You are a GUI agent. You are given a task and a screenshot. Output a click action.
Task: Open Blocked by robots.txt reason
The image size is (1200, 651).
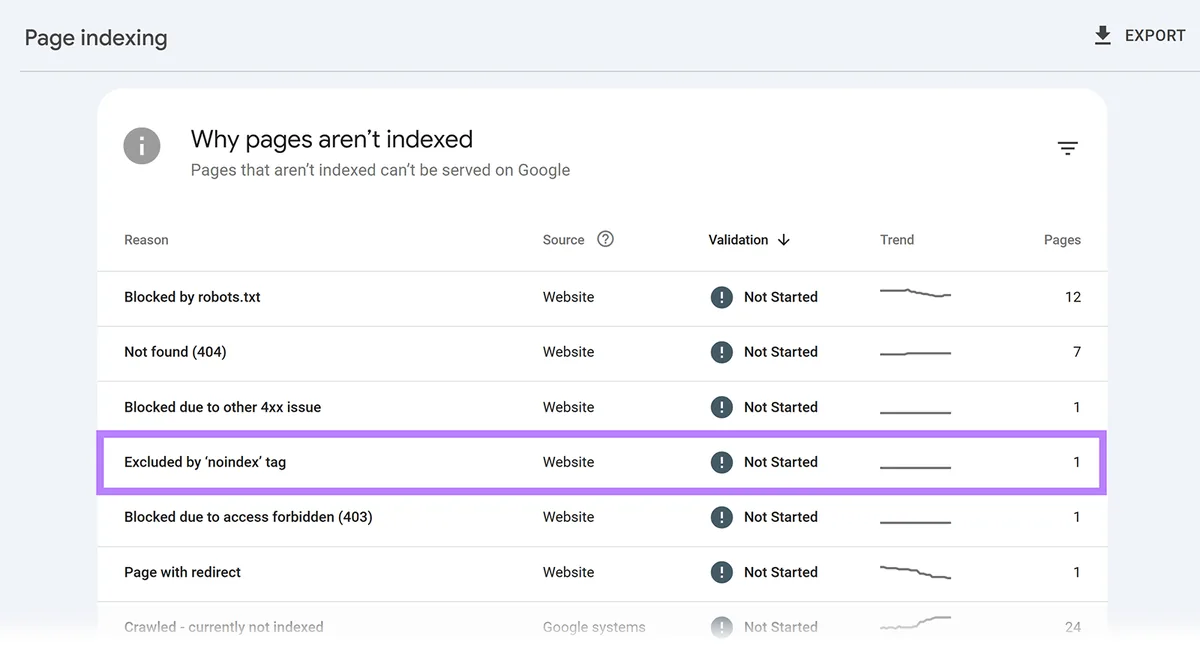[x=192, y=297]
